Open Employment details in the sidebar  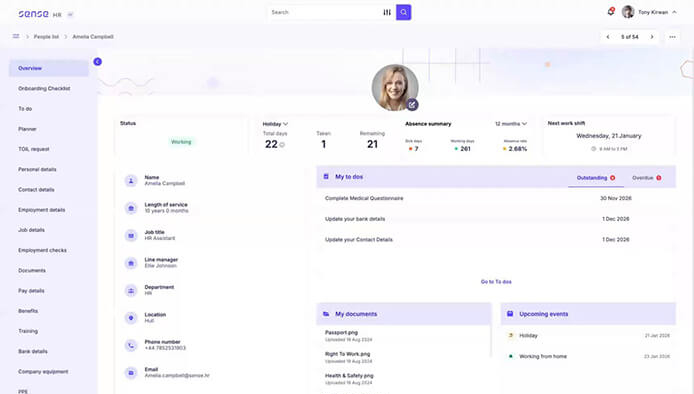pyautogui.click(x=42, y=210)
